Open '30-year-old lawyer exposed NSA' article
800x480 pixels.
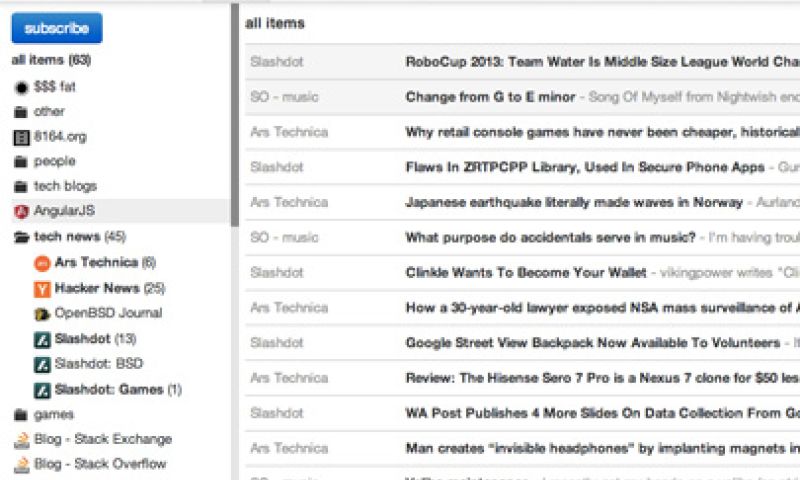click(602, 308)
